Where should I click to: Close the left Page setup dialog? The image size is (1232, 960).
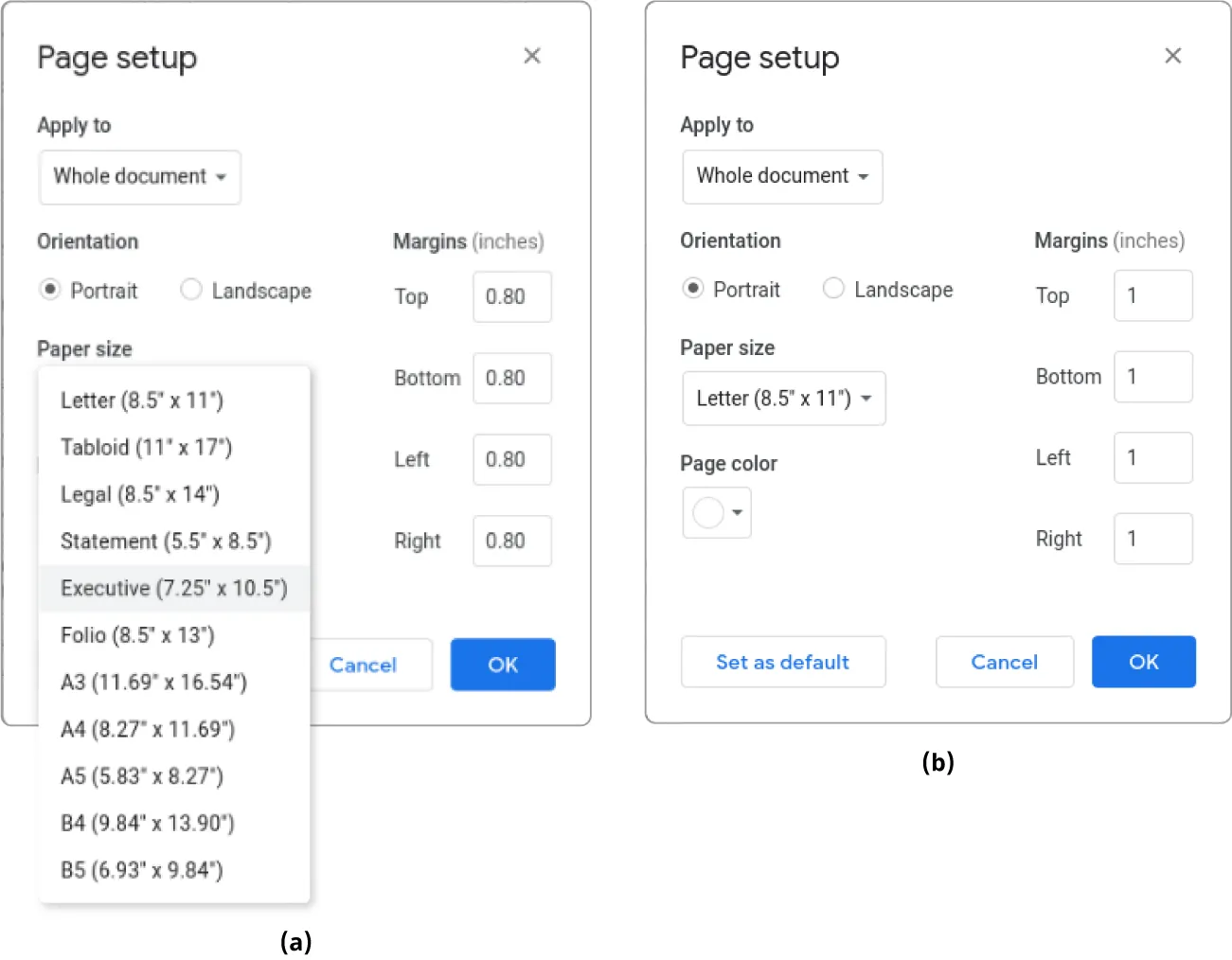(x=532, y=56)
